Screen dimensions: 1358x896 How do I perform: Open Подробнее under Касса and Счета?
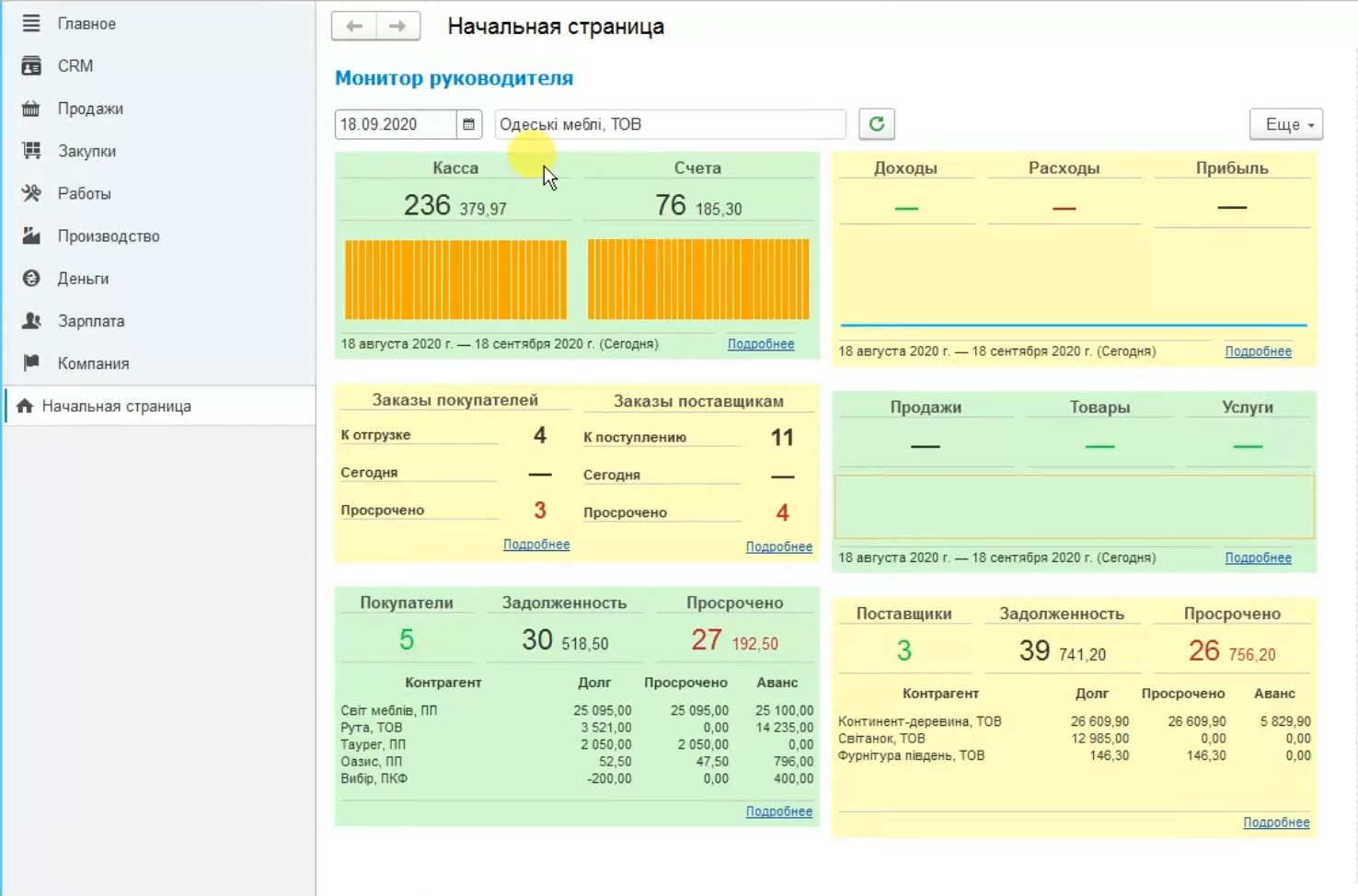point(761,344)
